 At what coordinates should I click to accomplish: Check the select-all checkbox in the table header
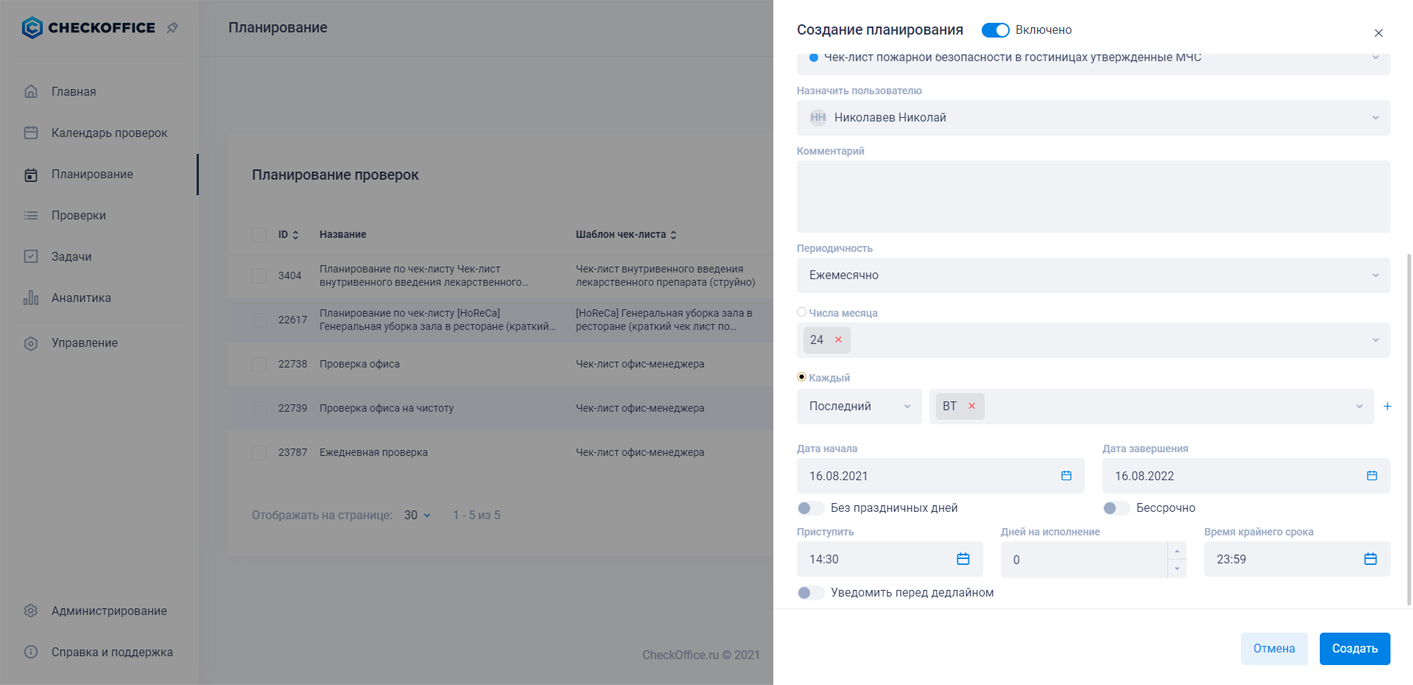pos(259,233)
